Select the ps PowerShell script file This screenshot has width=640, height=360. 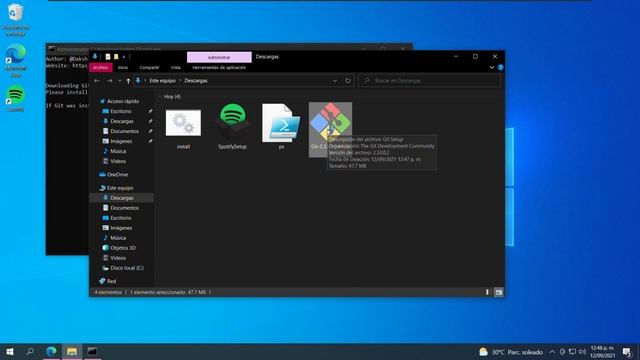tap(281, 127)
